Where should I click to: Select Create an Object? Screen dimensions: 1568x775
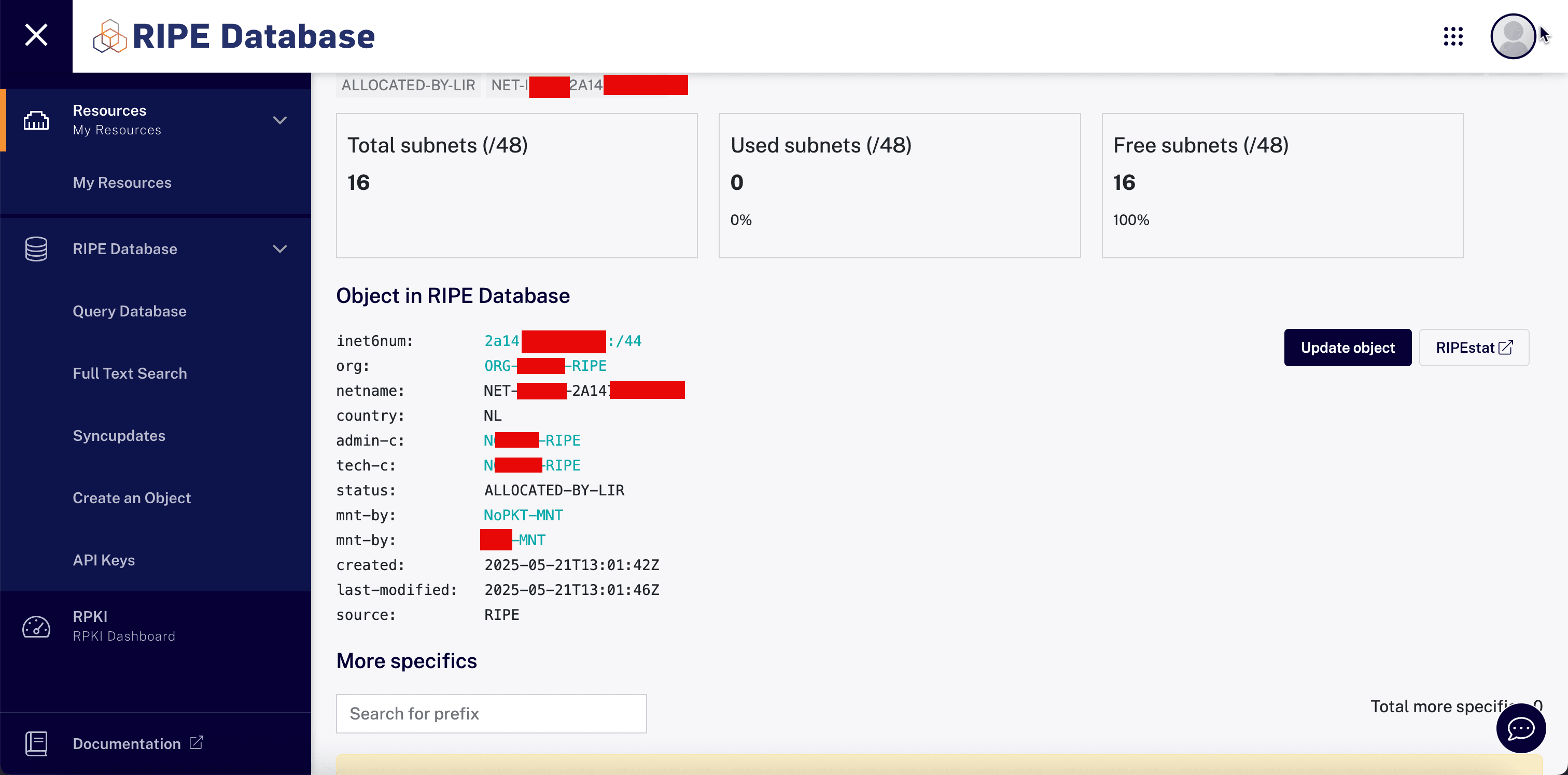point(132,497)
